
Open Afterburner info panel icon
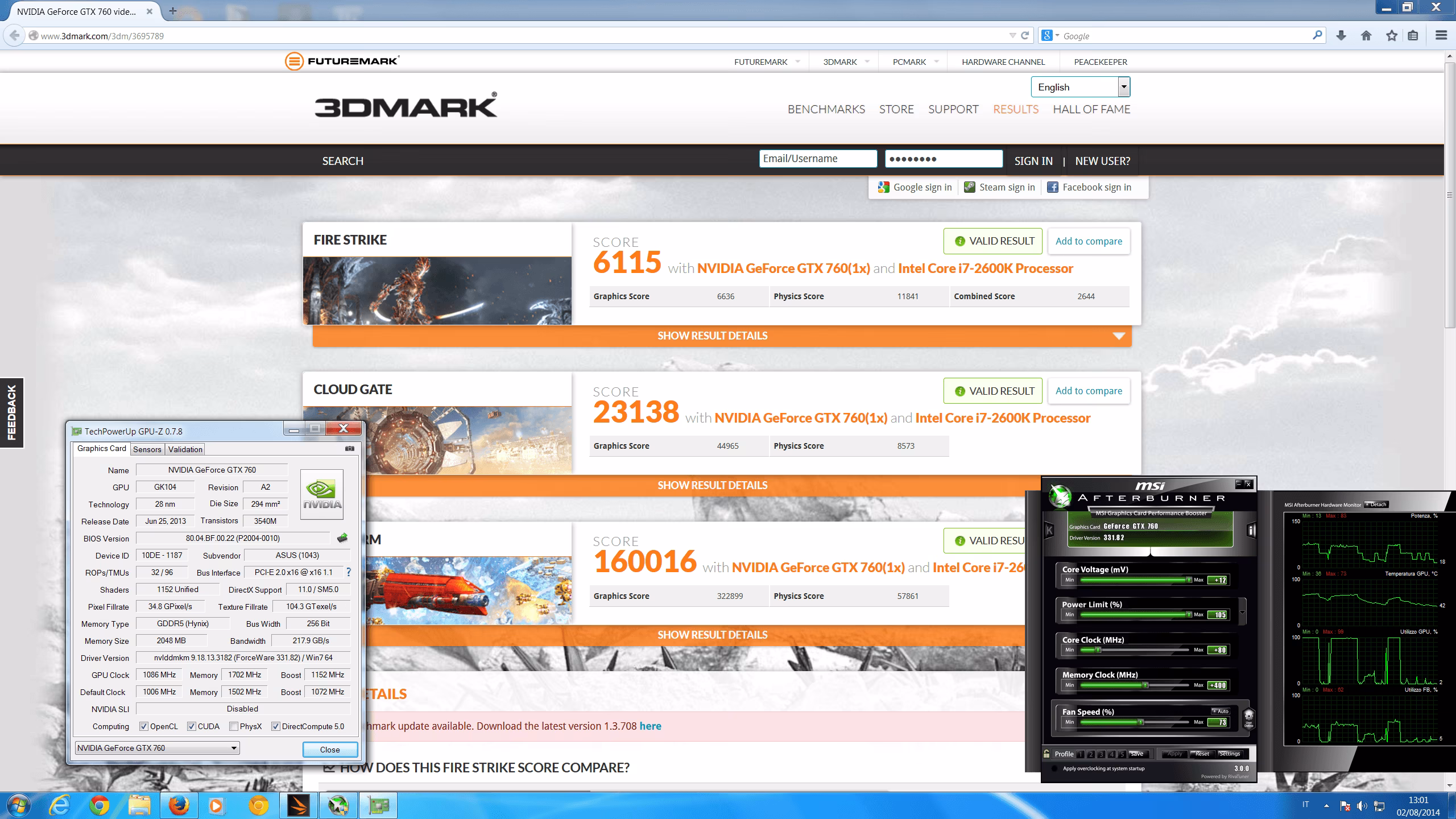pyautogui.click(x=1251, y=530)
